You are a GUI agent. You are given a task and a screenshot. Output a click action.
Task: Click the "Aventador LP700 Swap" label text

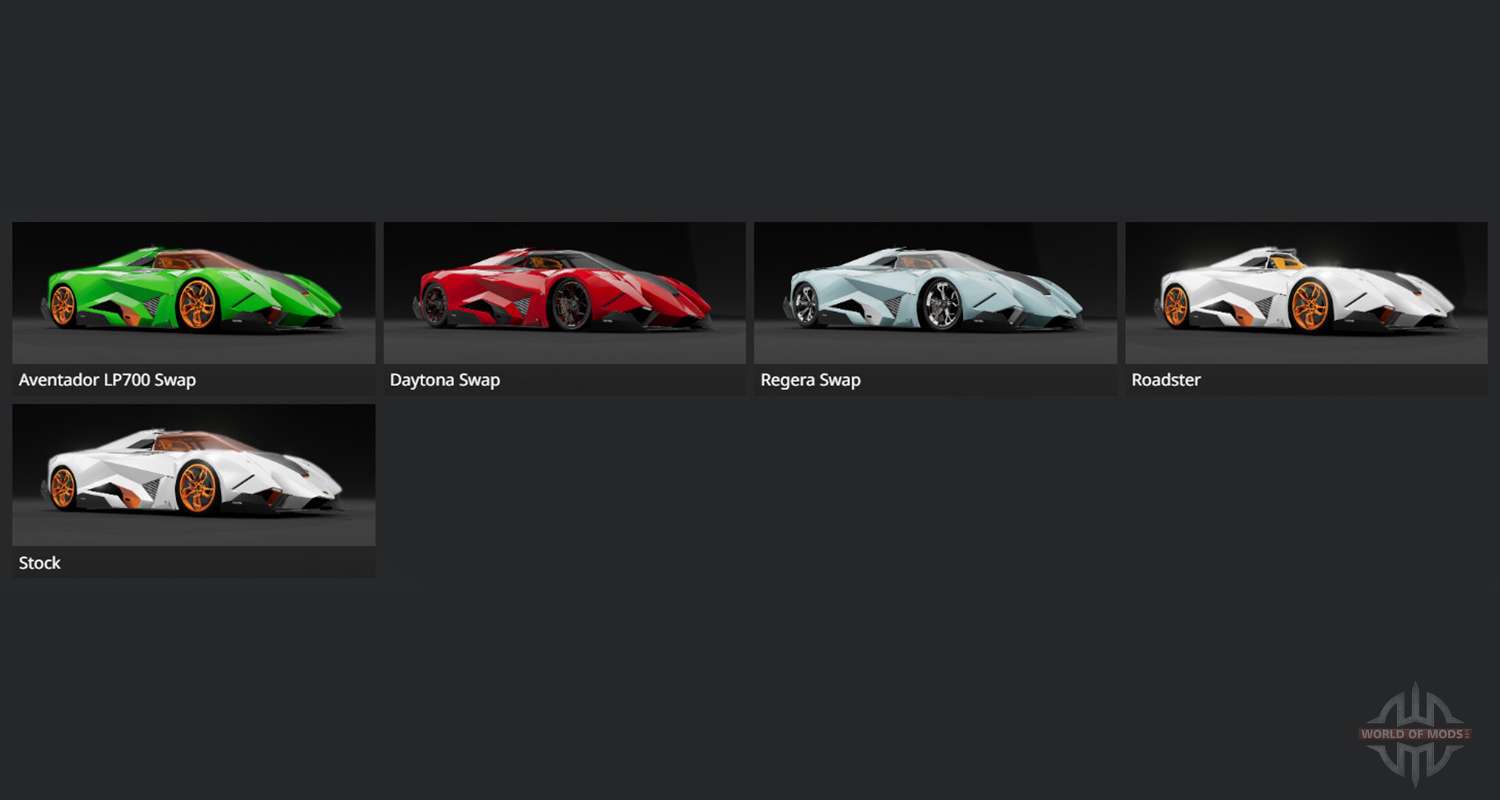click(107, 380)
